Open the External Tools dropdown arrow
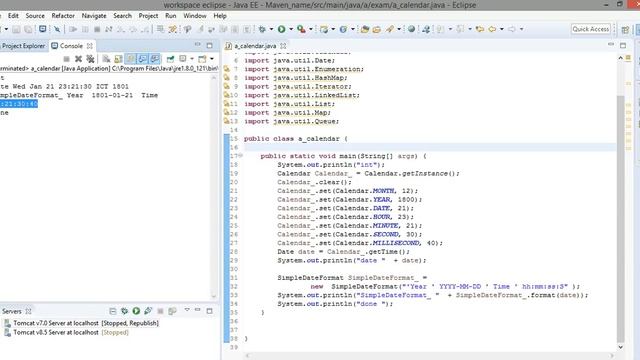 tap(311, 29)
